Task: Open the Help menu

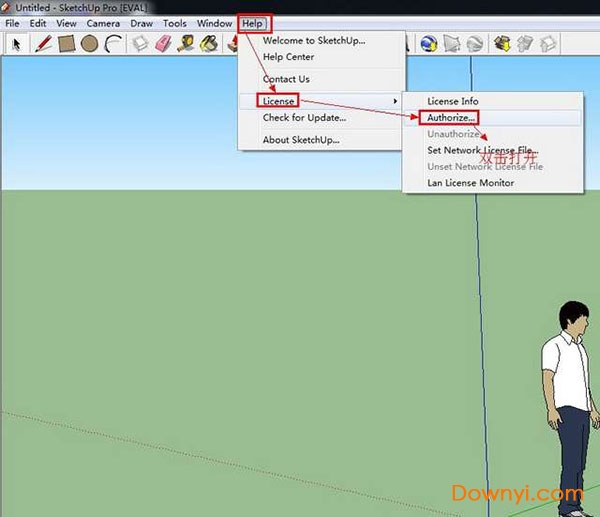Action: click(254, 23)
